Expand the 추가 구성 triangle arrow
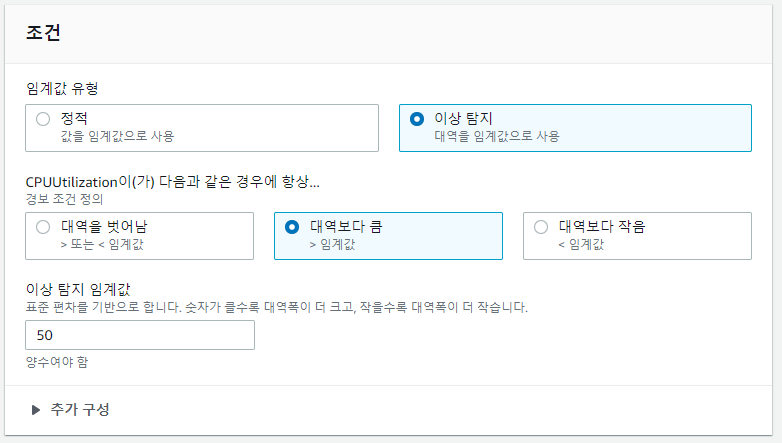 [35, 410]
